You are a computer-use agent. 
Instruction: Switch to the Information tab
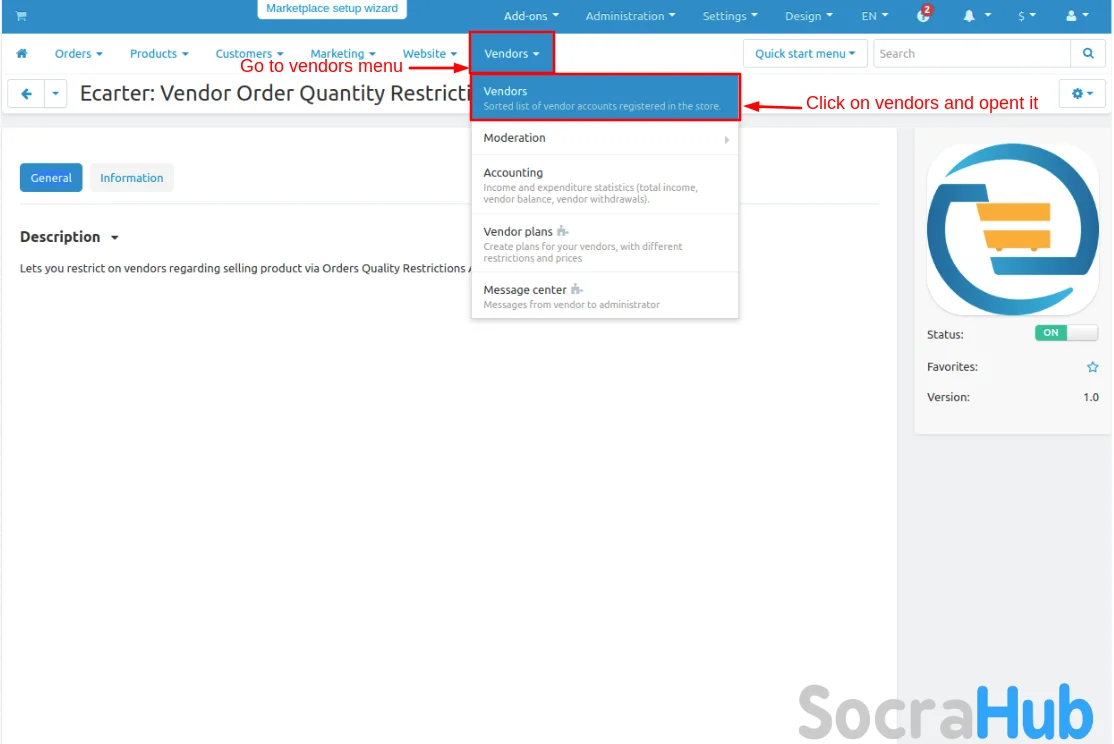pyautogui.click(x=131, y=178)
